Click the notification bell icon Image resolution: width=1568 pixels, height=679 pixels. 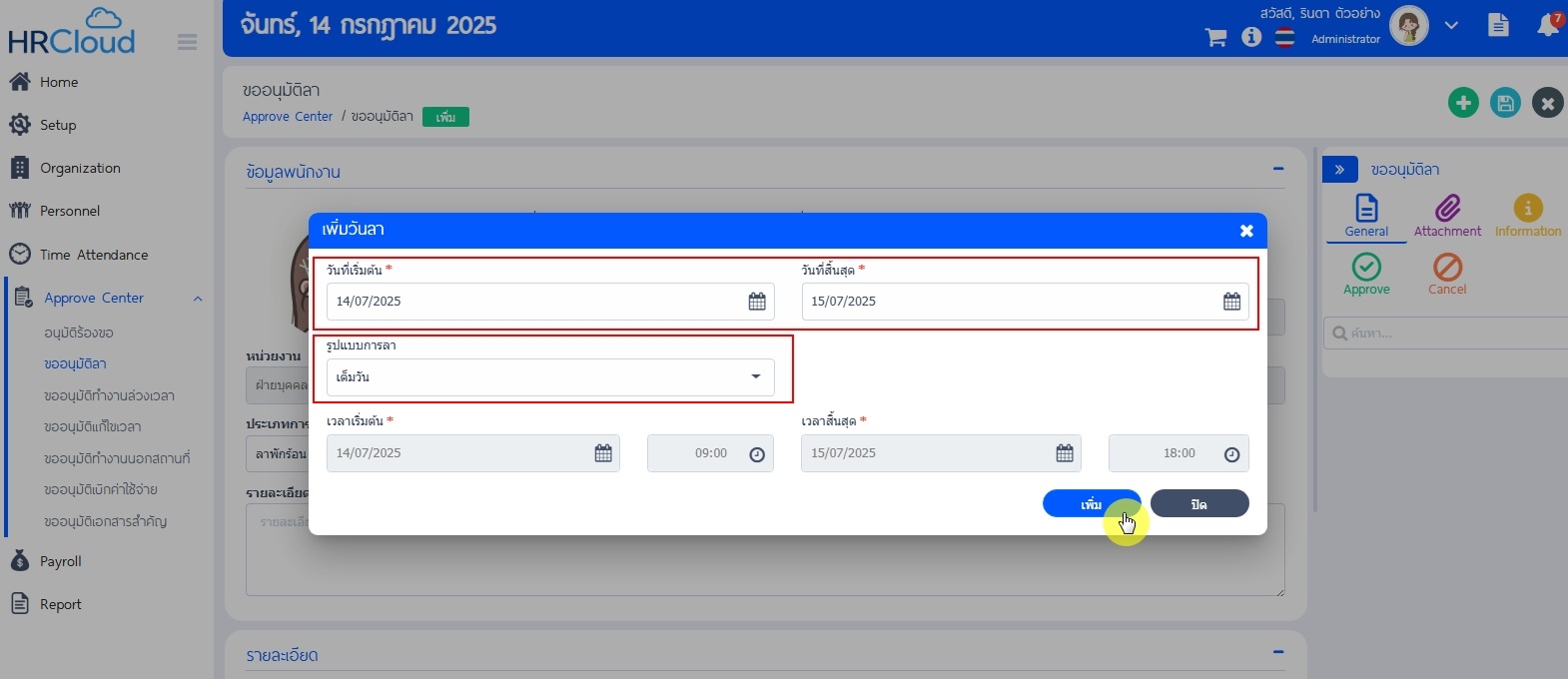(x=1548, y=25)
